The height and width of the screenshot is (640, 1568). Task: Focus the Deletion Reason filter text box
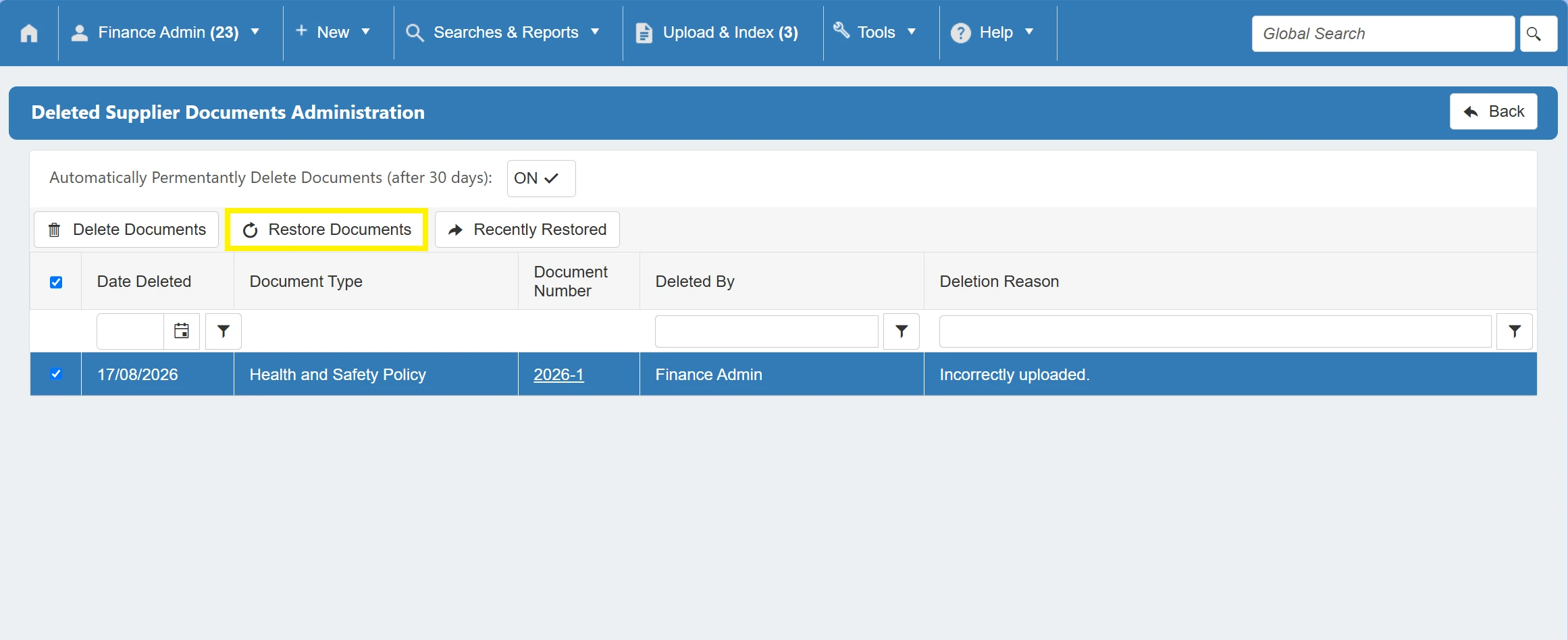tap(1215, 331)
